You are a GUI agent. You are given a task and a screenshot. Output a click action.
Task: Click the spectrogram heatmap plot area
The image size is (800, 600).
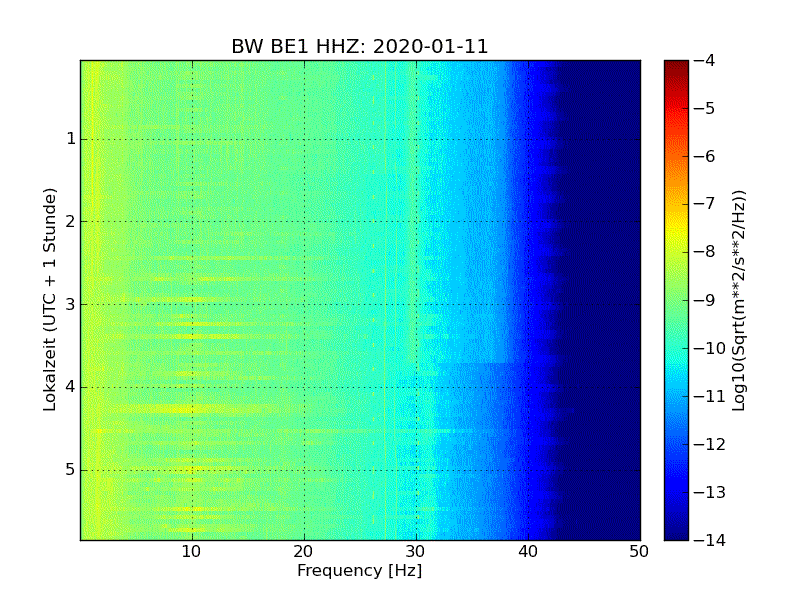point(360,300)
